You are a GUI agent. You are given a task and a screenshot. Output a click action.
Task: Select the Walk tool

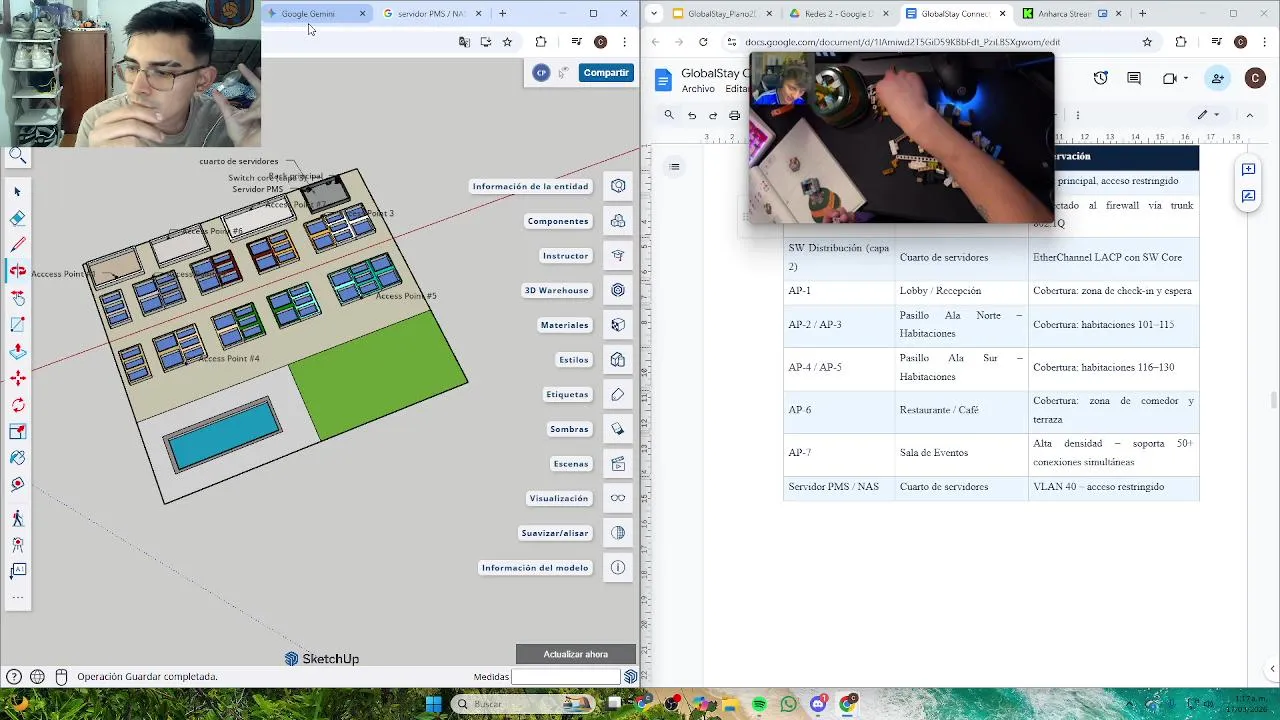17,518
